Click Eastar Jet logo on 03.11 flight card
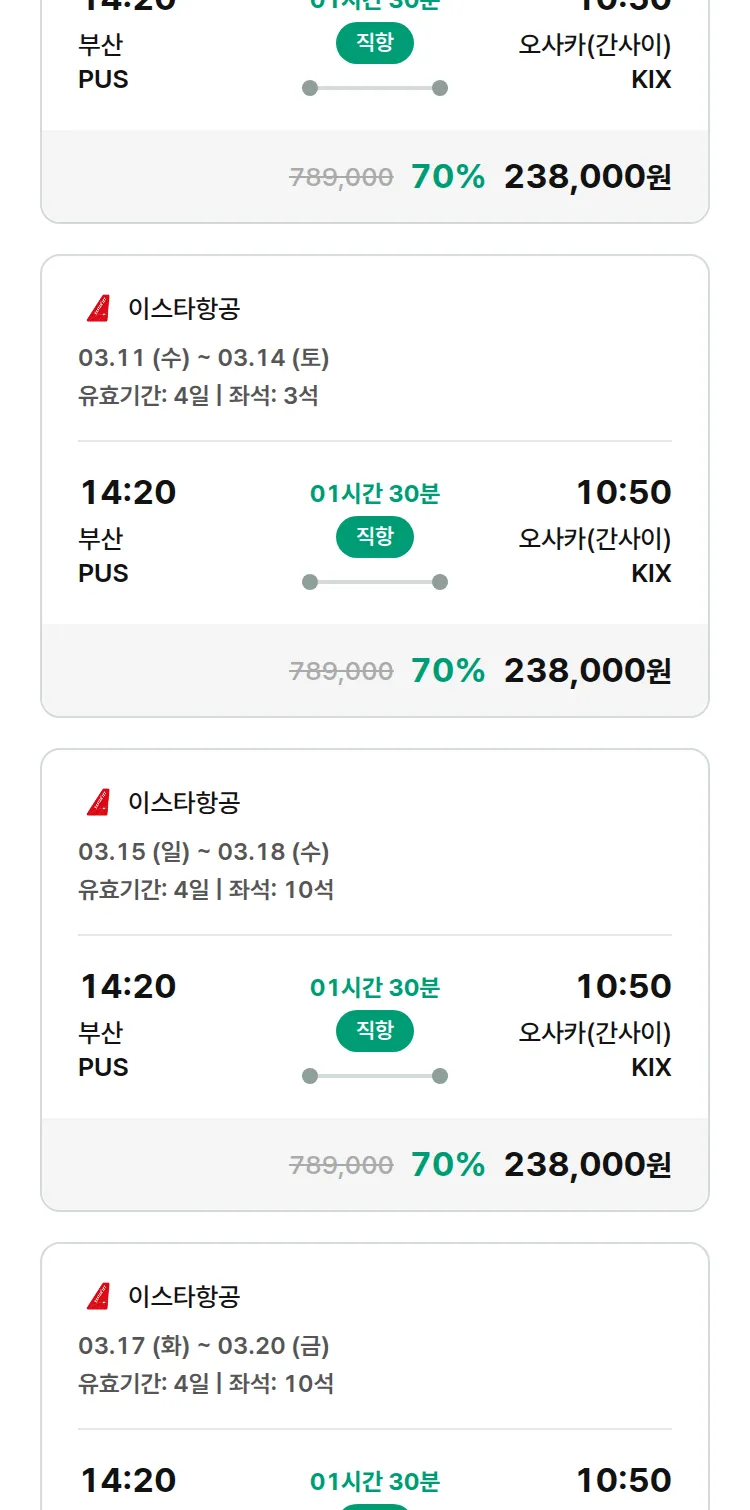Screen dimensions: 750x1510 98,309
